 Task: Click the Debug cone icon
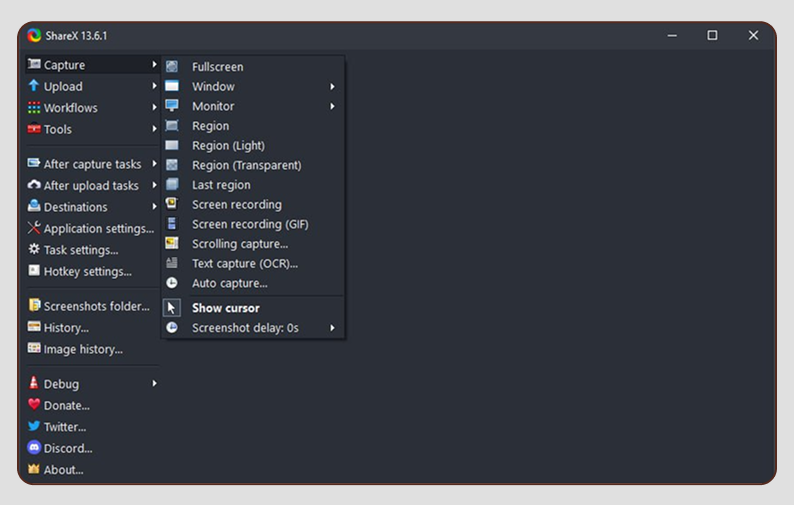coord(33,383)
